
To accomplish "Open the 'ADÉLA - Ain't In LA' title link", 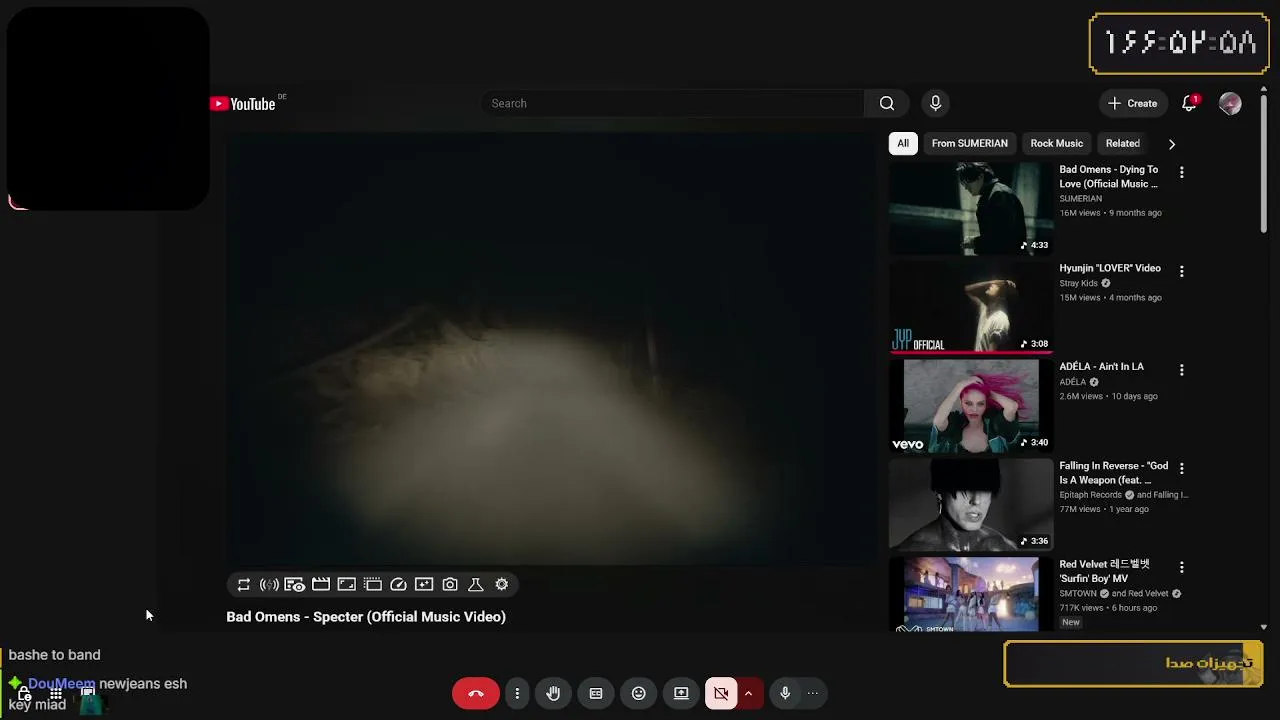I will (x=1101, y=367).
